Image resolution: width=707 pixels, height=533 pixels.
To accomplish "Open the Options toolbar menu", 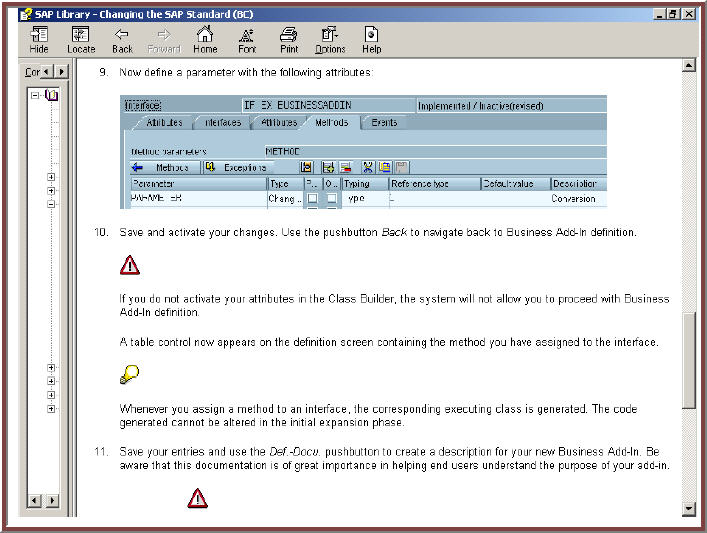I will pos(330,40).
